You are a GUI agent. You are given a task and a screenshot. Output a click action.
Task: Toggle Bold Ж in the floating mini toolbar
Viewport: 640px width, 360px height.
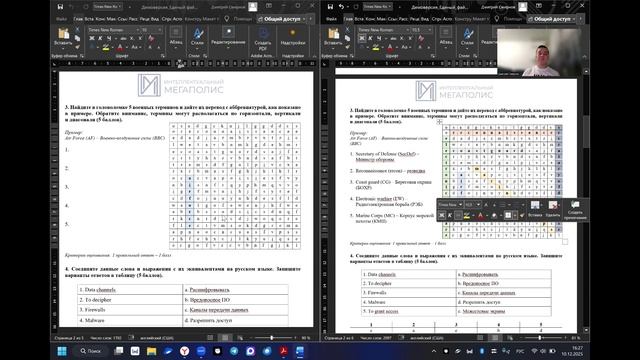[442, 215]
